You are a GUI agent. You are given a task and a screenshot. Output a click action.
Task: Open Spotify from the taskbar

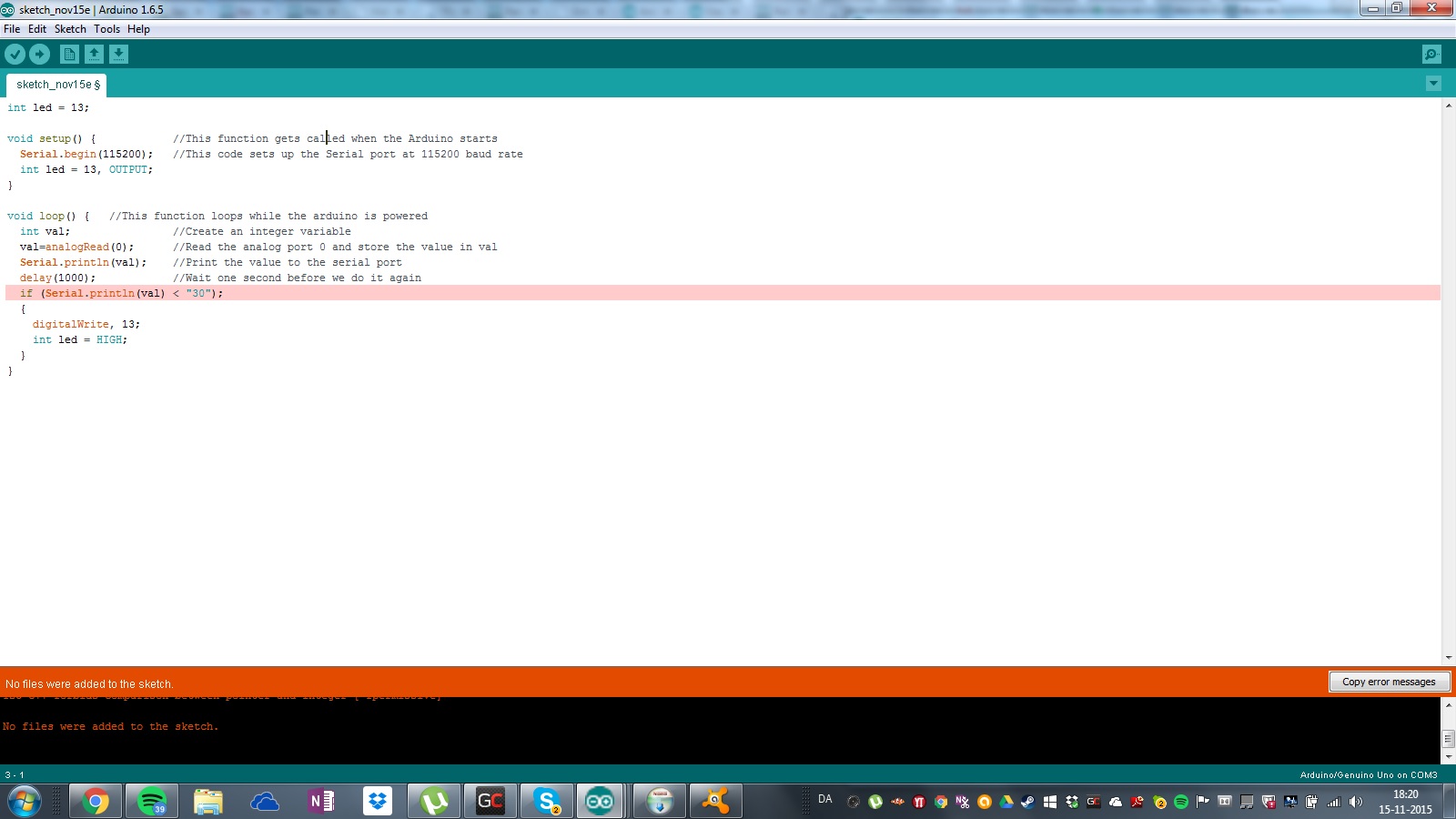pos(152,802)
